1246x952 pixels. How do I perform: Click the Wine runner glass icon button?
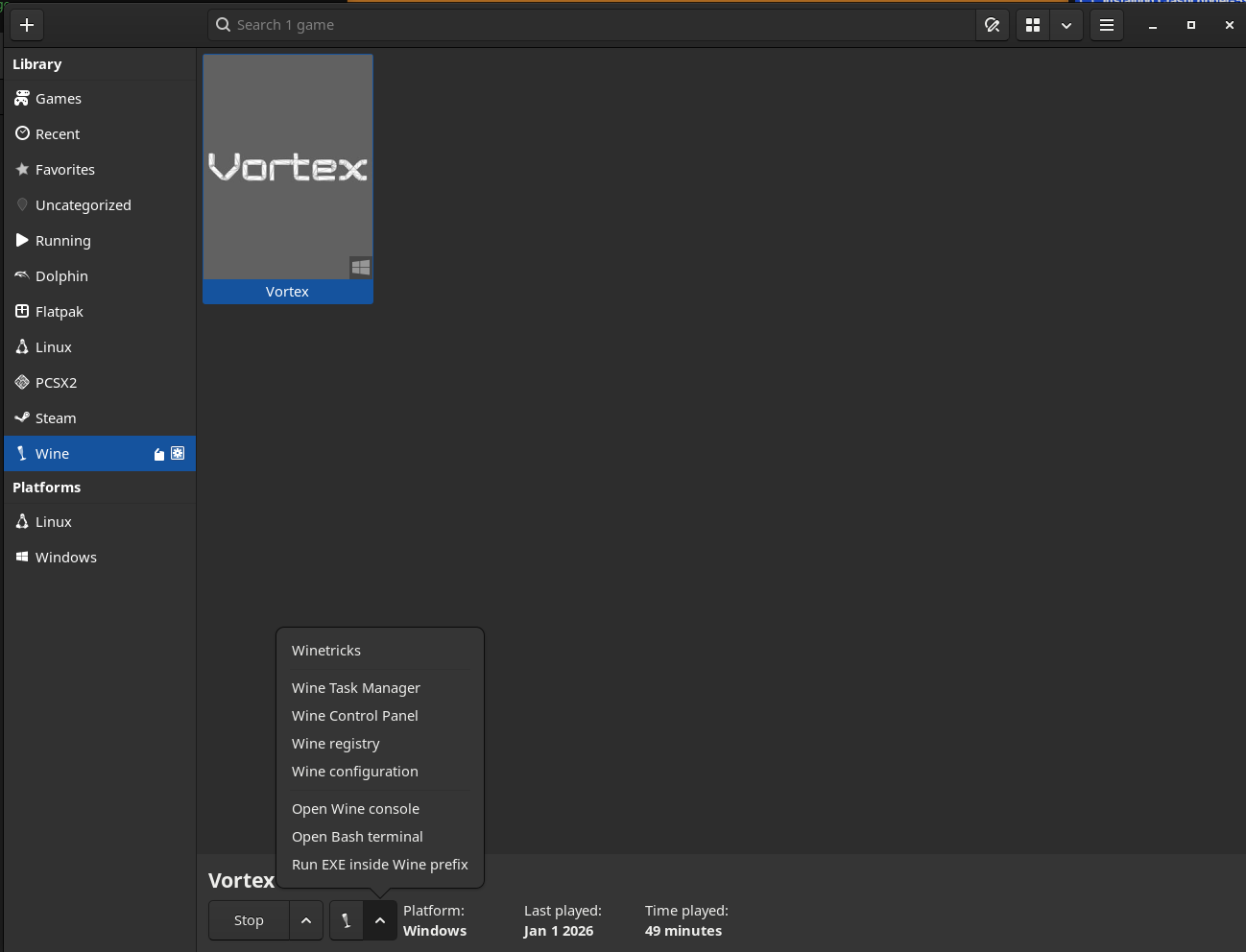(x=347, y=920)
